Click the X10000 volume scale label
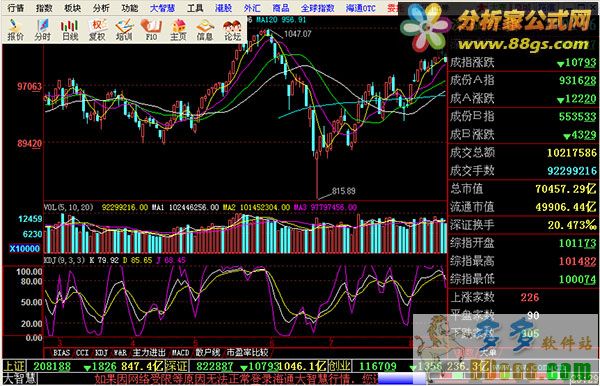The width and height of the screenshot is (600, 386). (24, 249)
